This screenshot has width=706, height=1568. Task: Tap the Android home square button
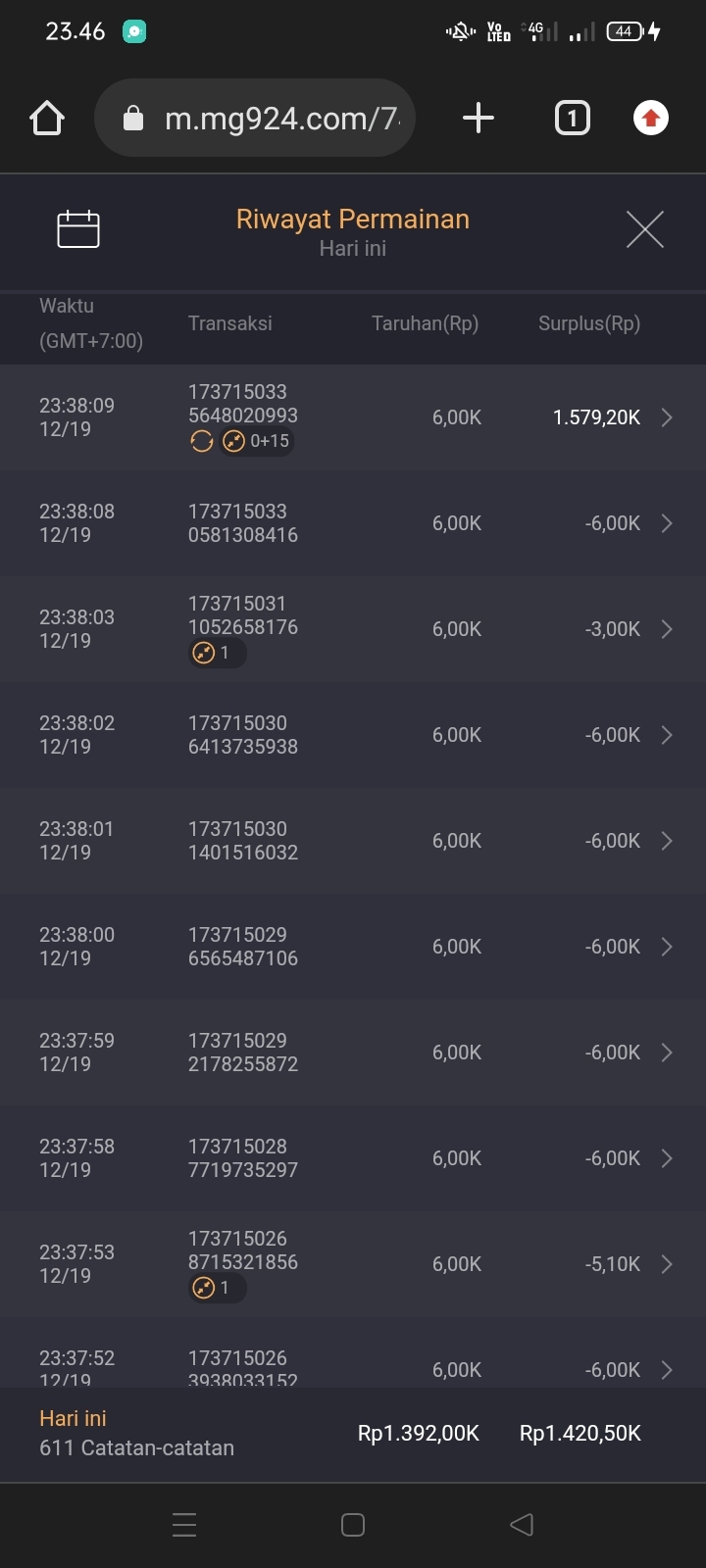[x=353, y=1525]
